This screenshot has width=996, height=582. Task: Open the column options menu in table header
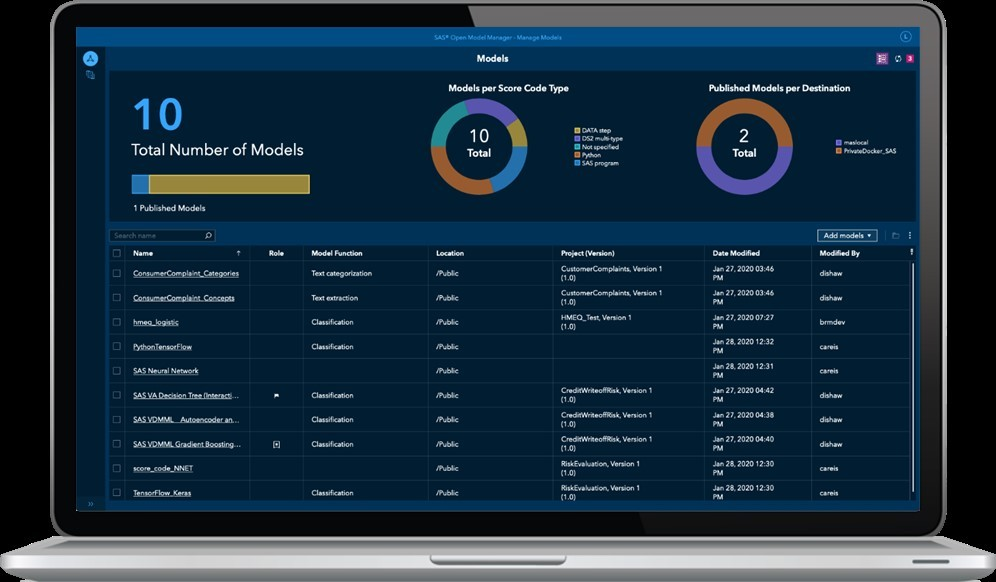[912, 252]
